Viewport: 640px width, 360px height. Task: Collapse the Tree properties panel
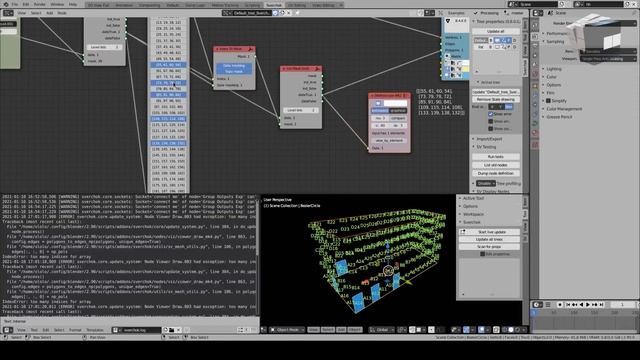pyautogui.click(x=496, y=21)
